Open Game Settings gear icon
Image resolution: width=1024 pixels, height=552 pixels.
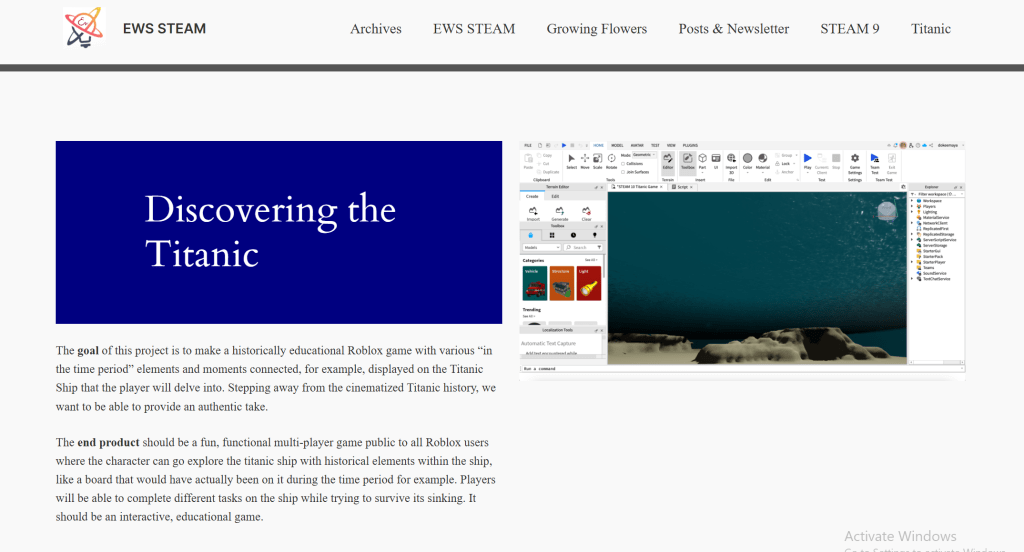coord(855,160)
